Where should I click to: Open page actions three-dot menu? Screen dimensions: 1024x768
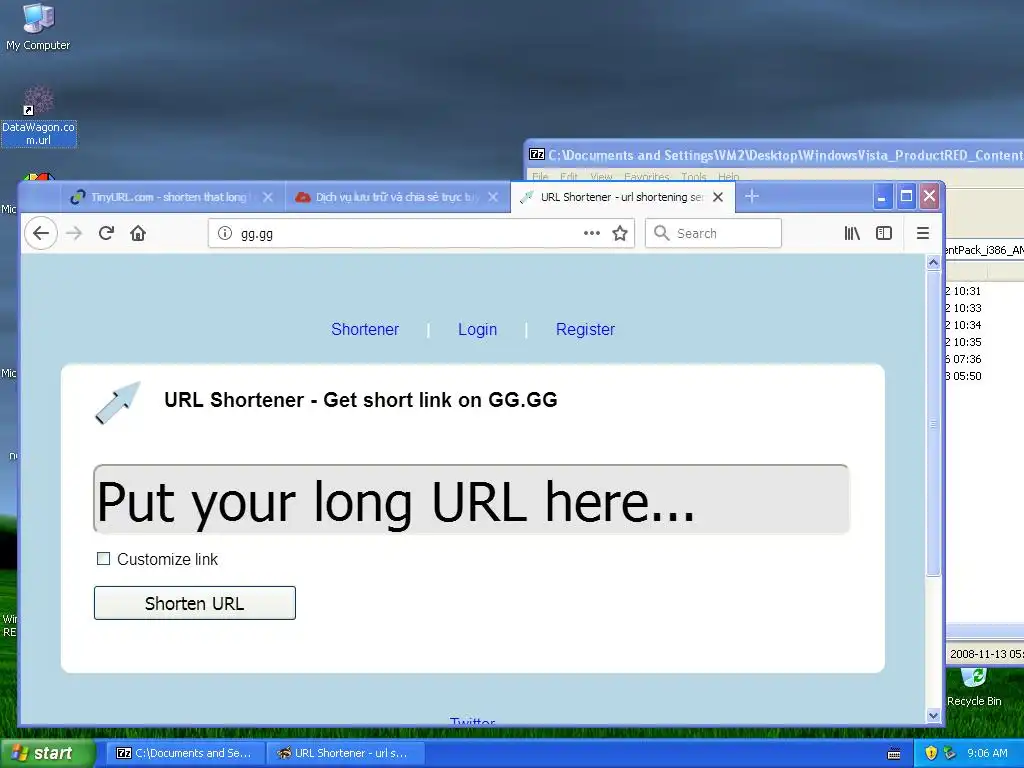592,233
